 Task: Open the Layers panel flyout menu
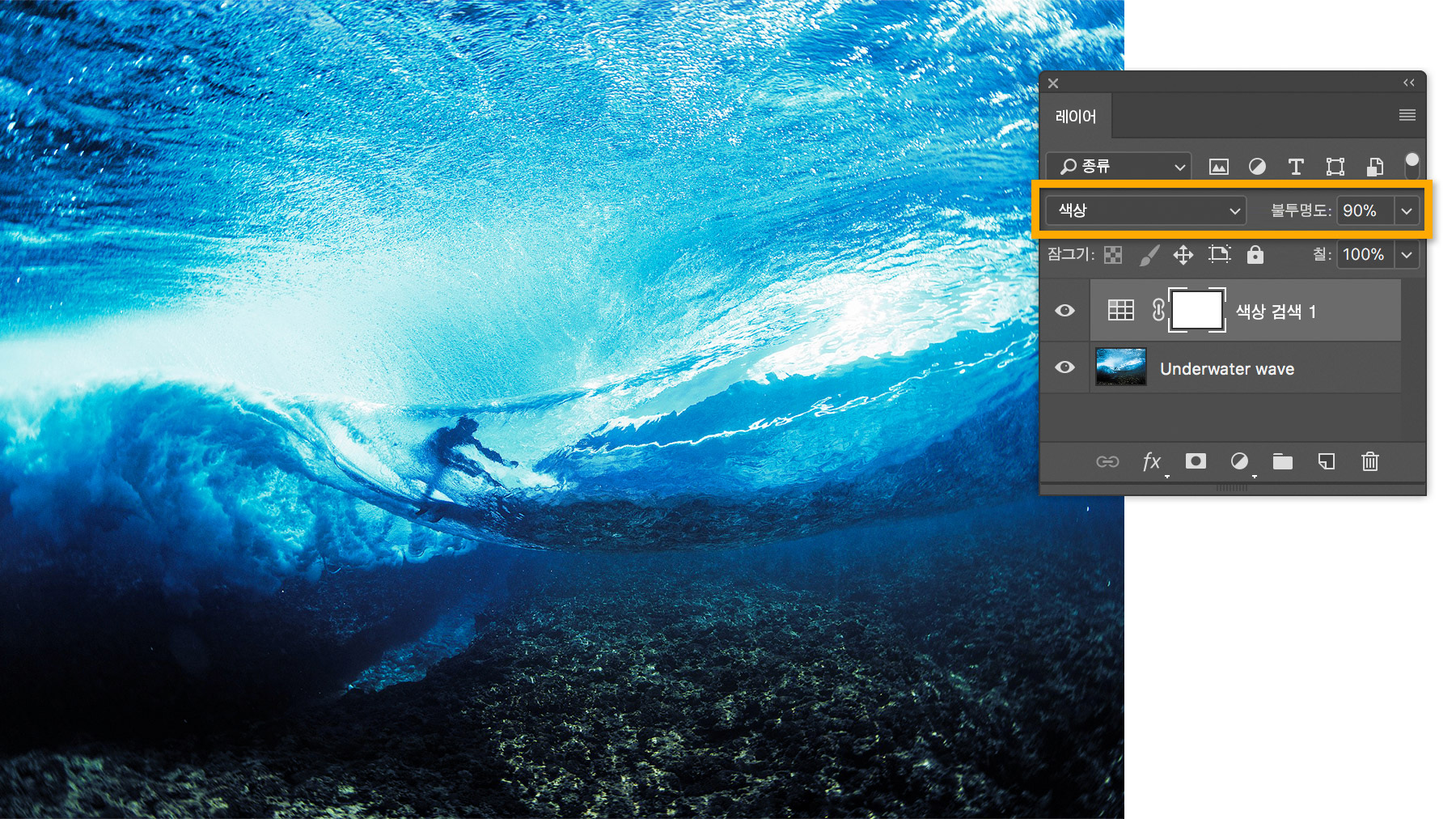click(1407, 116)
